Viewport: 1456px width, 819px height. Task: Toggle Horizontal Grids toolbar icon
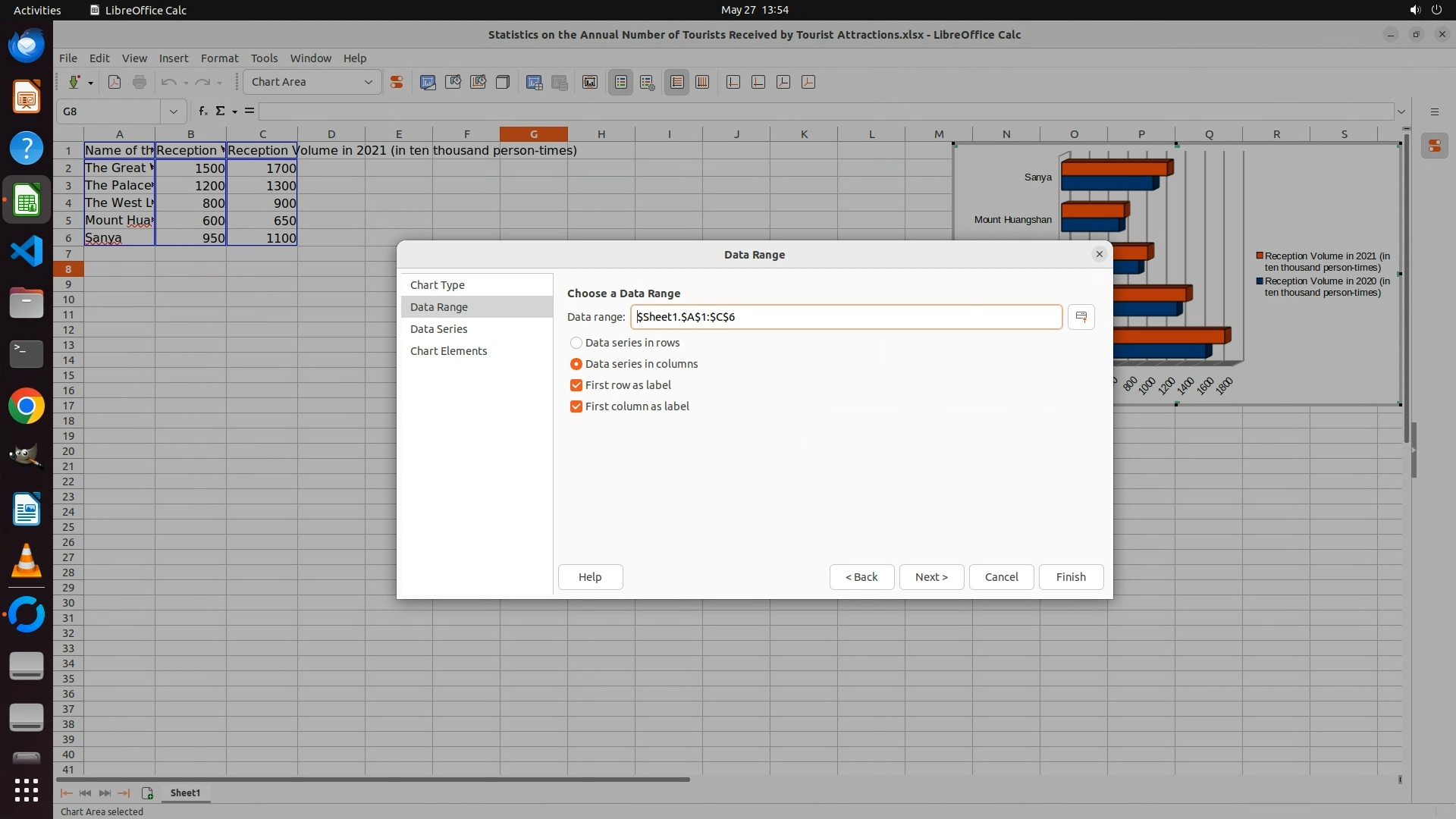[676, 82]
